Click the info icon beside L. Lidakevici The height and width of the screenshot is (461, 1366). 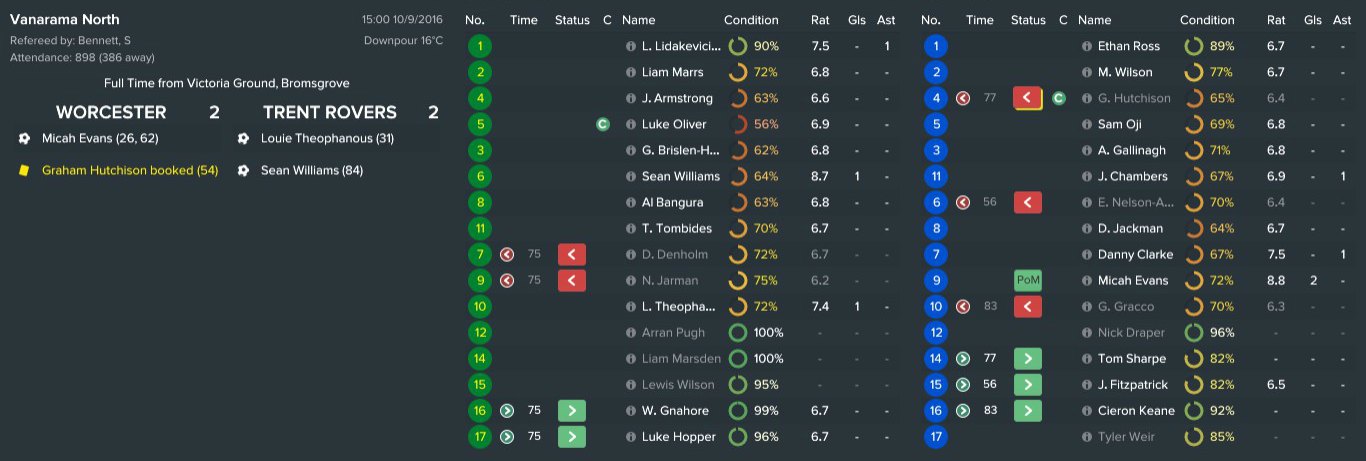[630, 46]
